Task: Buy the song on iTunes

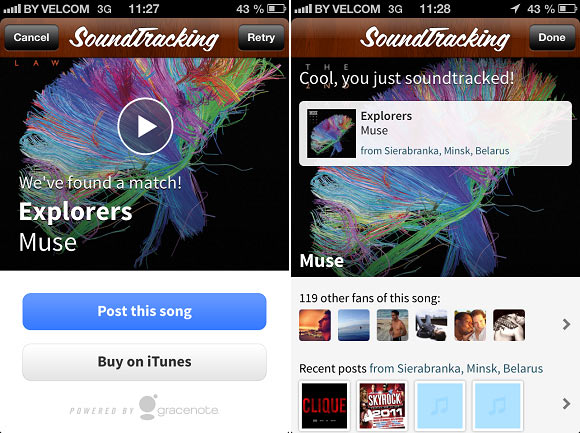Action: [144, 362]
